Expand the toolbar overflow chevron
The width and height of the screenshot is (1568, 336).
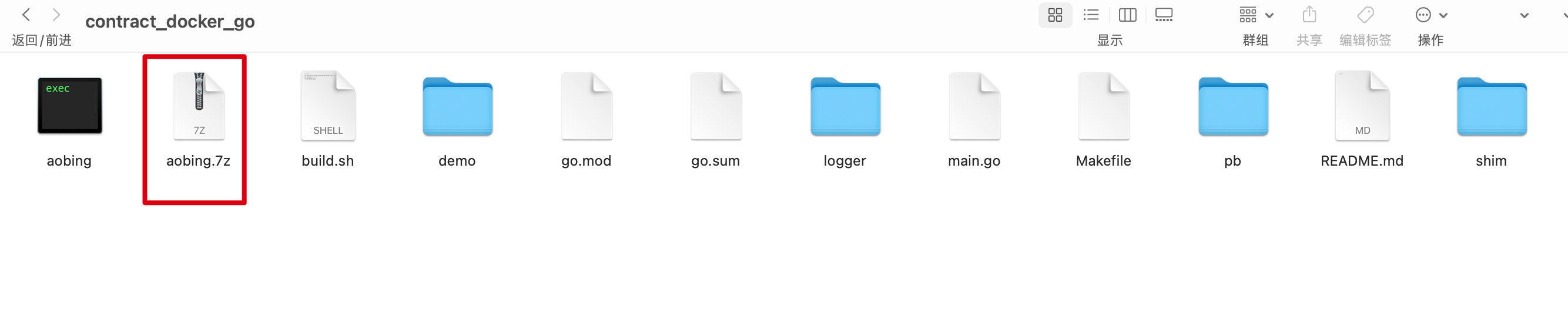coord(1524,15)
